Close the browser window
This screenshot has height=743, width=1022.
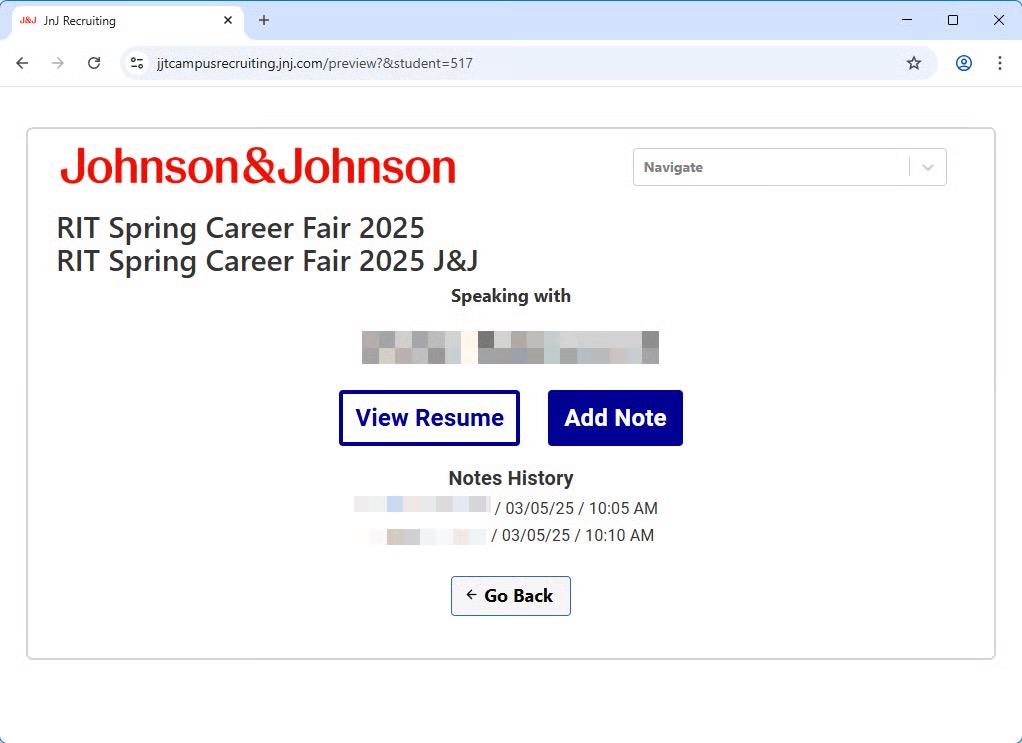pos(999,20)
